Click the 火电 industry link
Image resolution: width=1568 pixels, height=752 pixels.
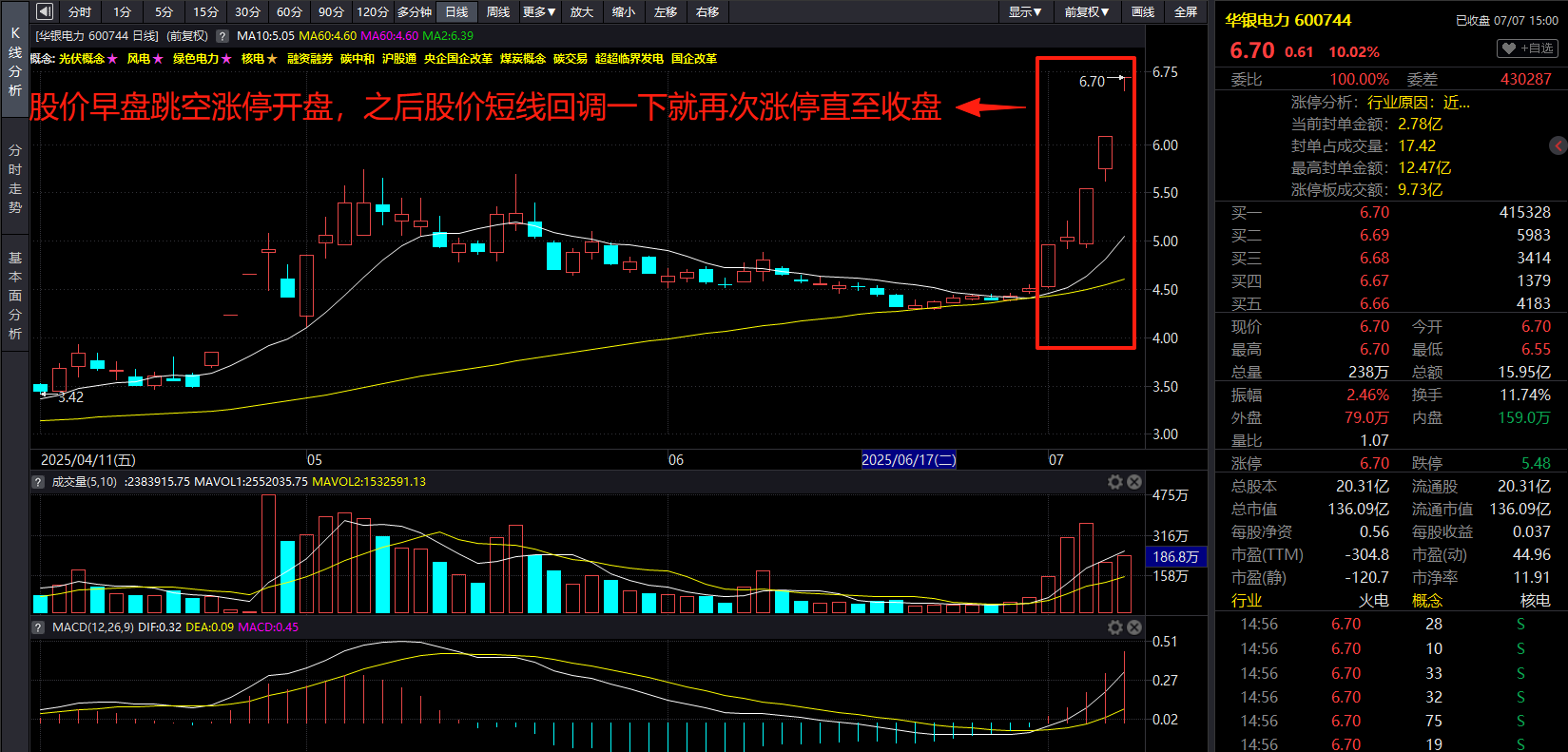click(1374, 601)
